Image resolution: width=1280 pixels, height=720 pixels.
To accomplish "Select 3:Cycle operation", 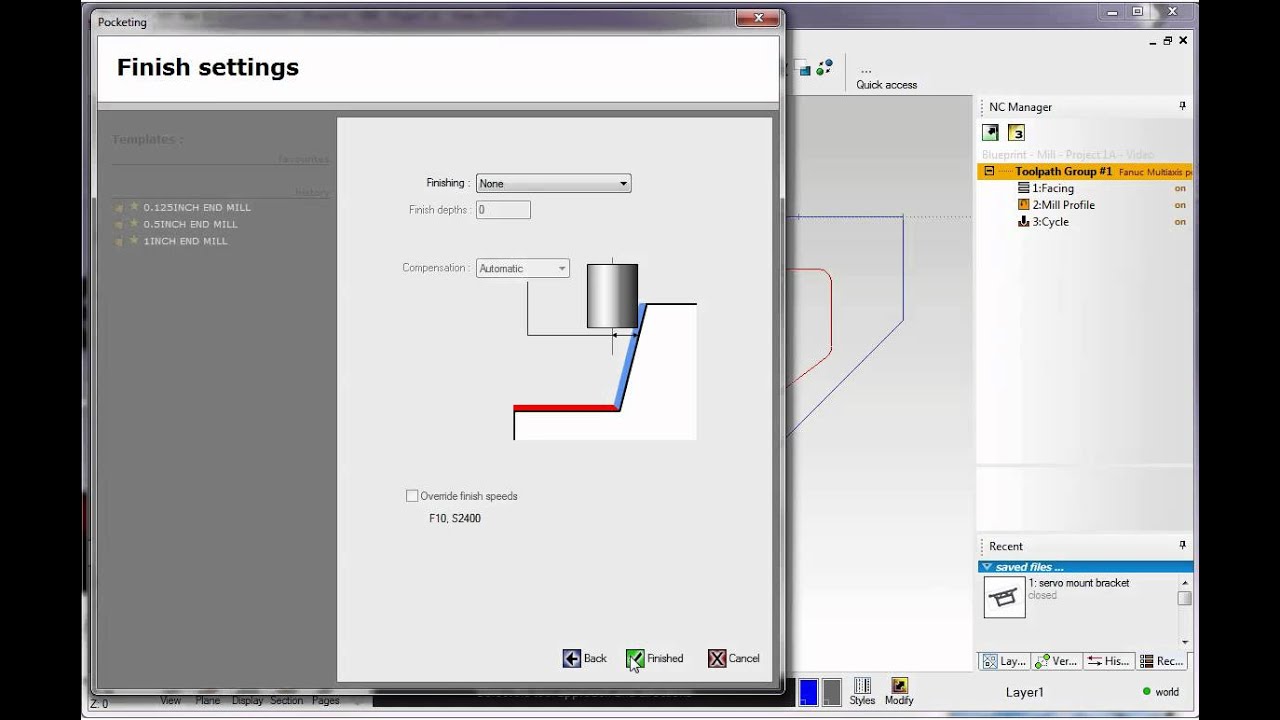I will 1050,222.
